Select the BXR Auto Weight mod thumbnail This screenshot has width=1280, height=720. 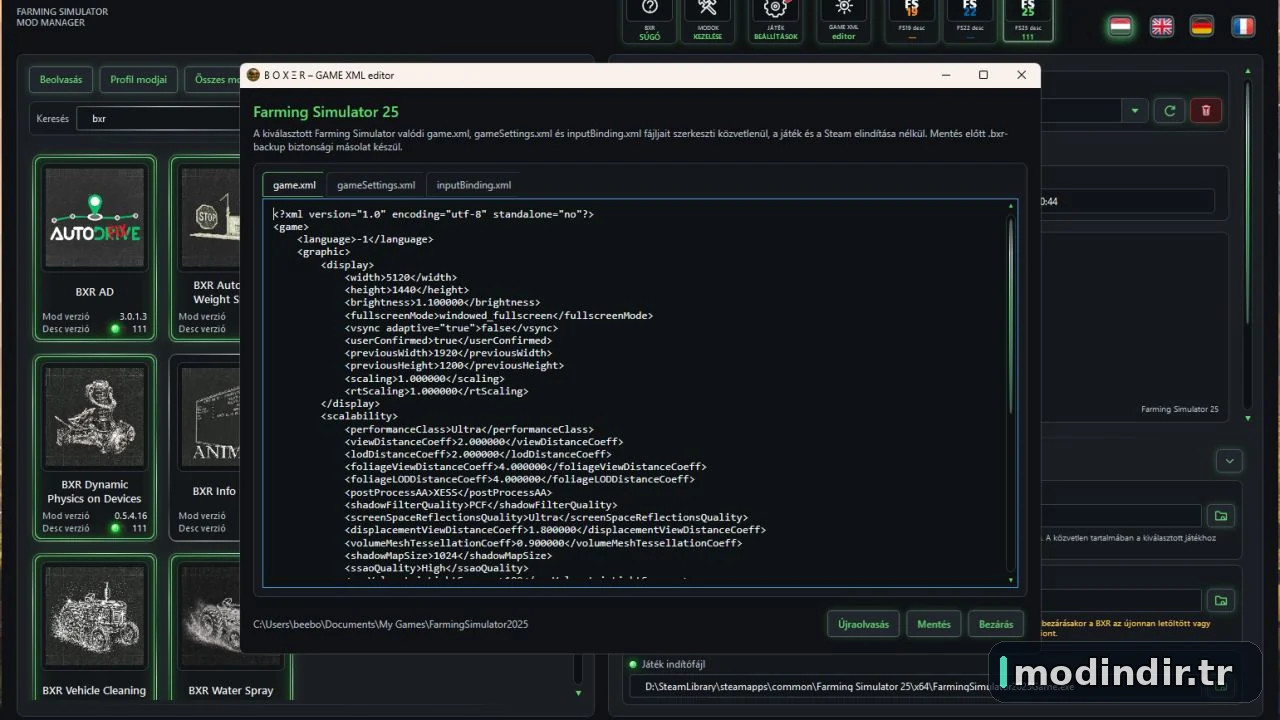211,217
